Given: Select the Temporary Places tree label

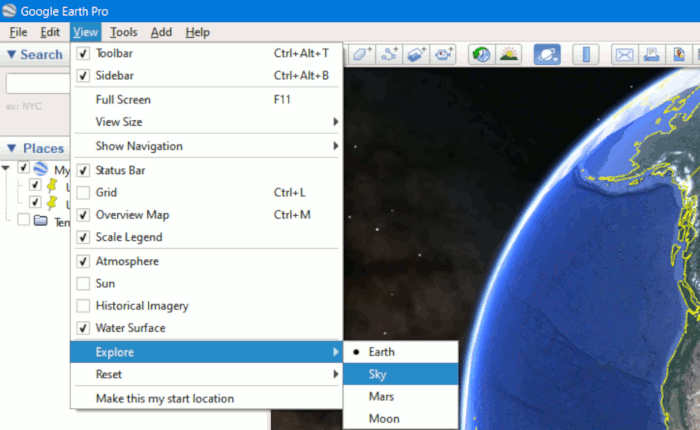Looking at the screenshot, I should [62, 222].
